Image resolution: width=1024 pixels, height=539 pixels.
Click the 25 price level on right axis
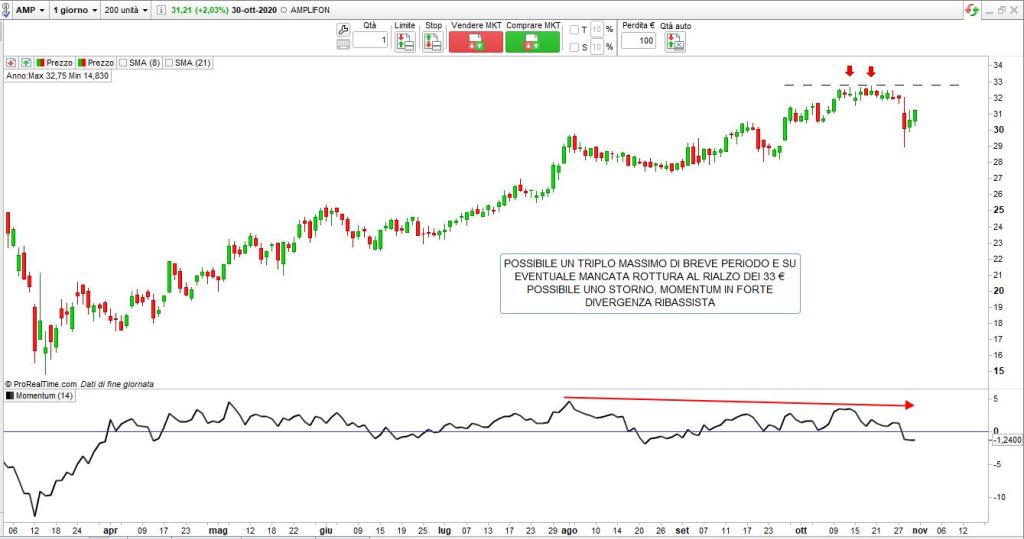coord(999,210)
